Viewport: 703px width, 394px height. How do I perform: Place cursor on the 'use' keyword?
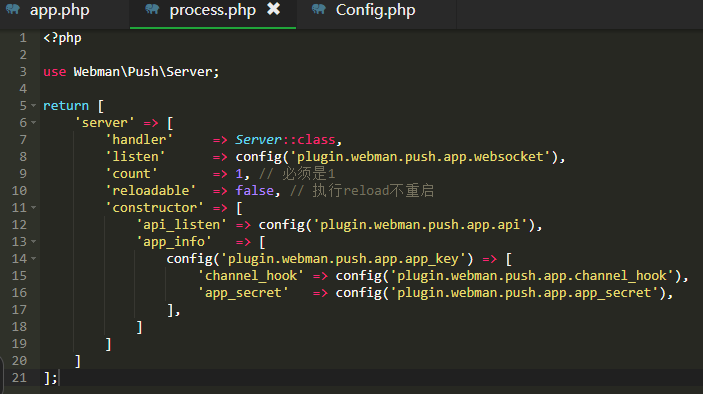(55, 72)
